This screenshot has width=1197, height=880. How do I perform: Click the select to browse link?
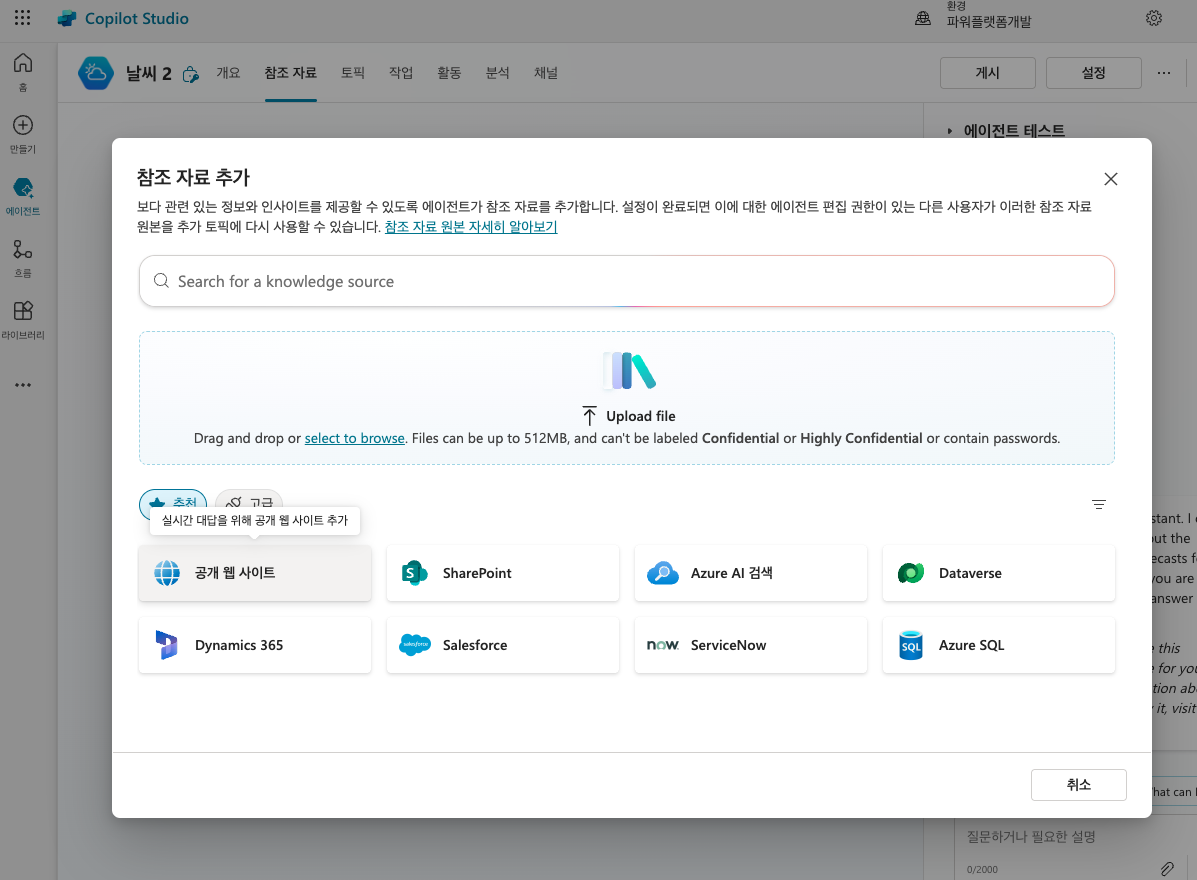pyautogui.click(x=354, y=438)
